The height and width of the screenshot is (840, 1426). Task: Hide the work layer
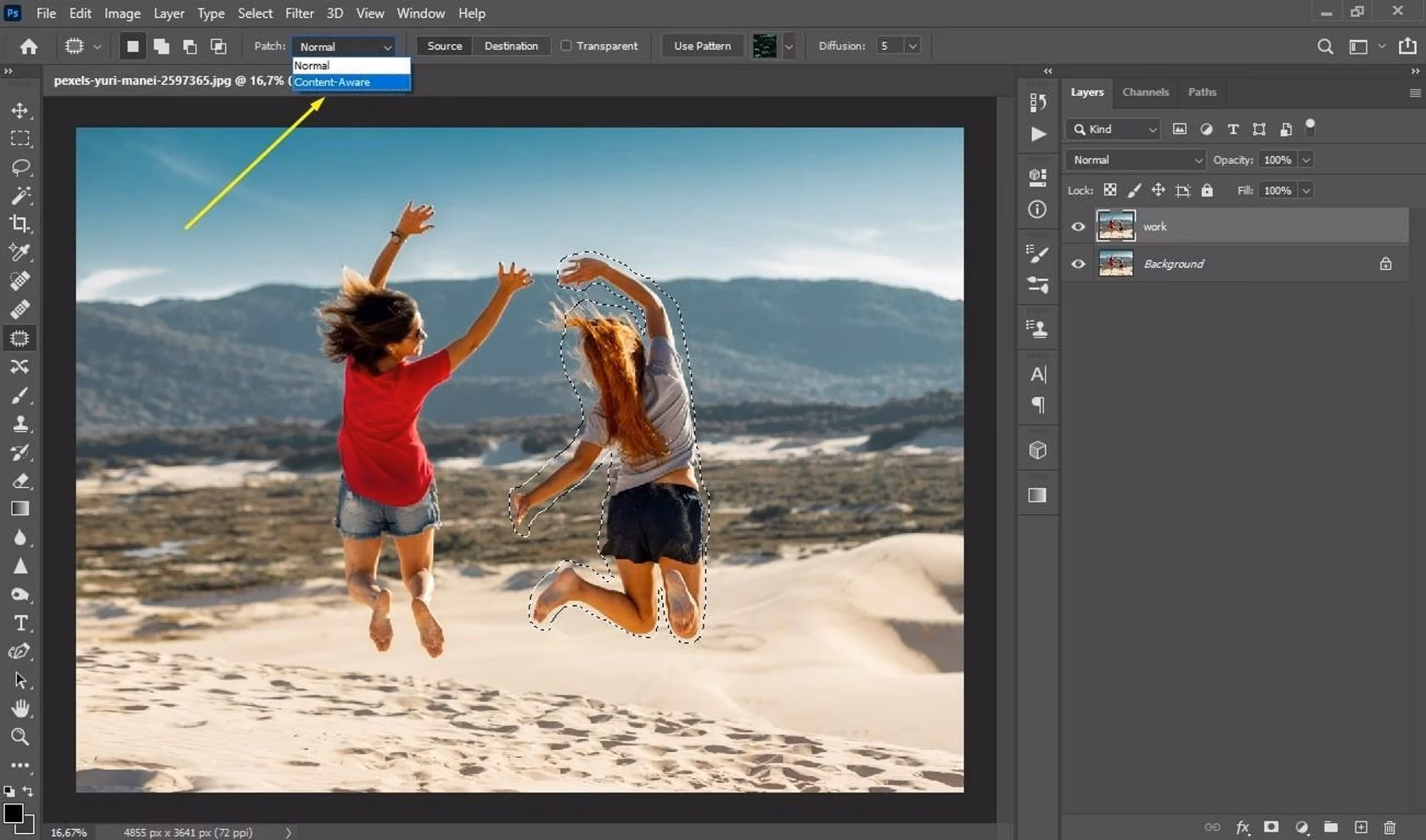tap(1077, 226)
